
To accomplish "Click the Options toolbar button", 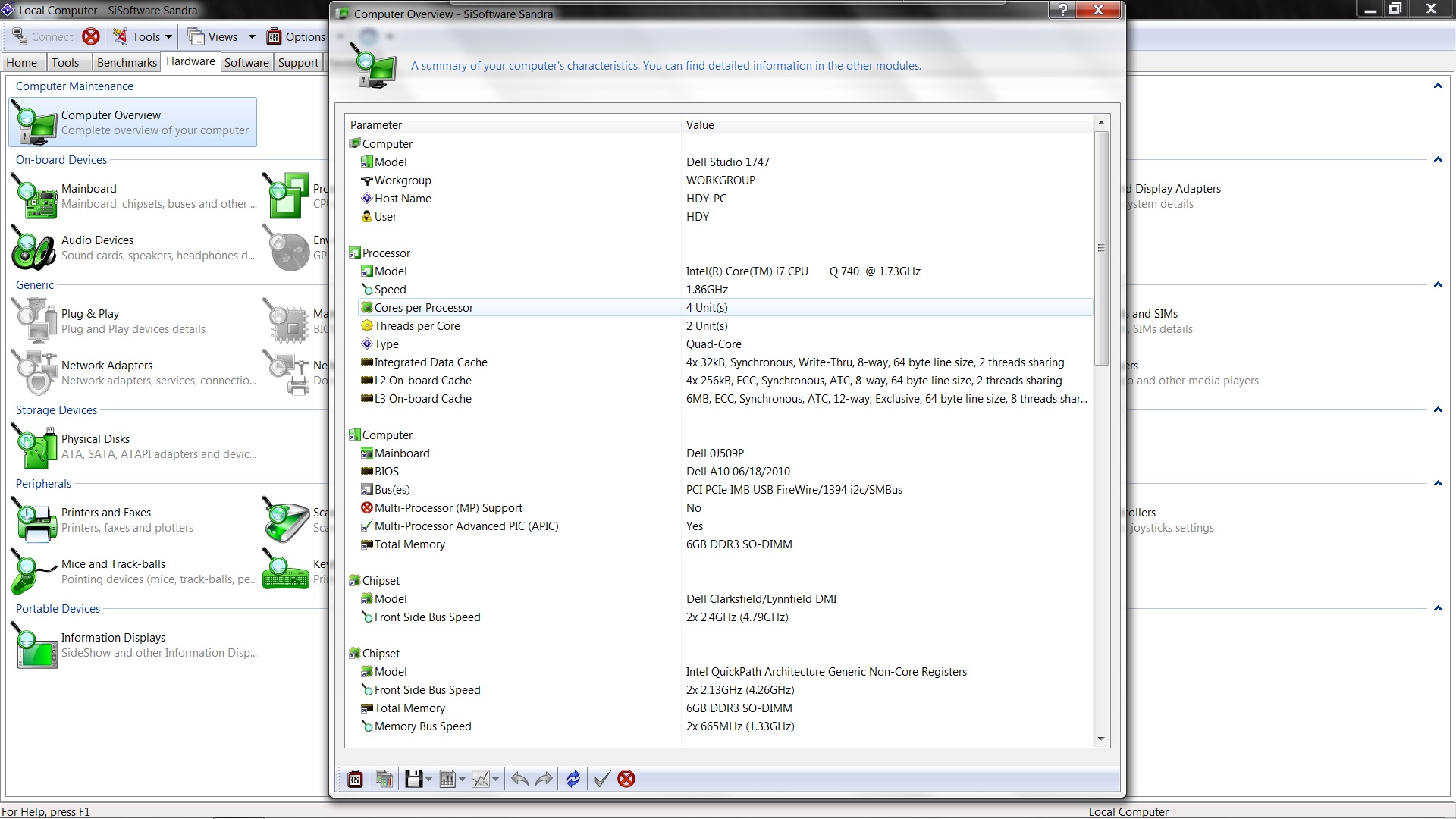I will click(x=297, y=36).
